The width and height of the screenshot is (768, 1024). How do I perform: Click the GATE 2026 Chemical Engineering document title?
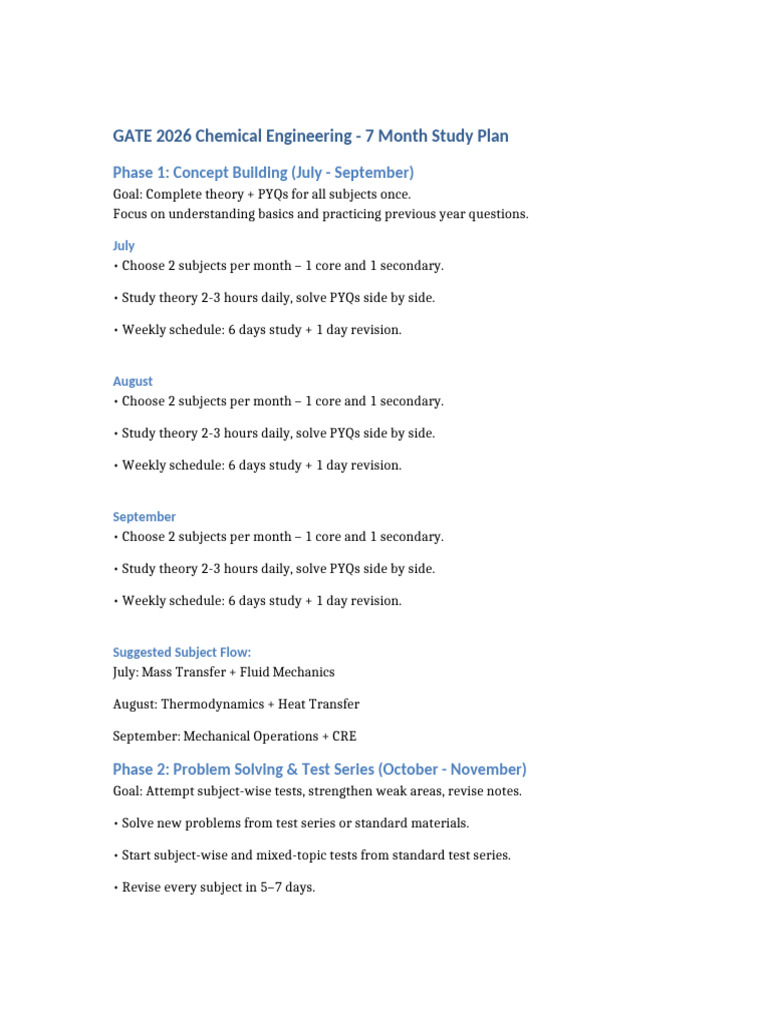(310, 136)
